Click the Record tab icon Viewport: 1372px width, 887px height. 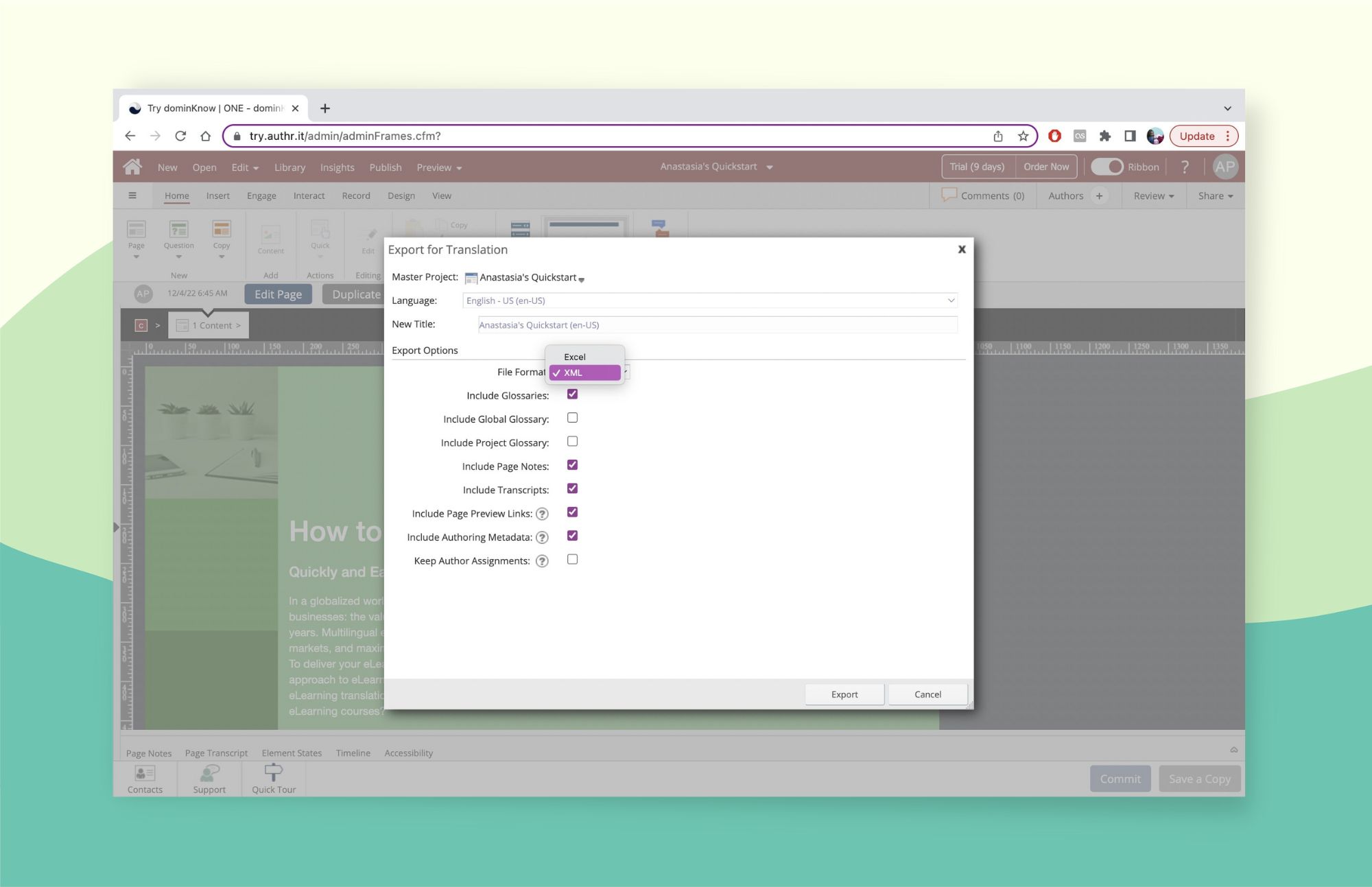(x=356, y=195)
